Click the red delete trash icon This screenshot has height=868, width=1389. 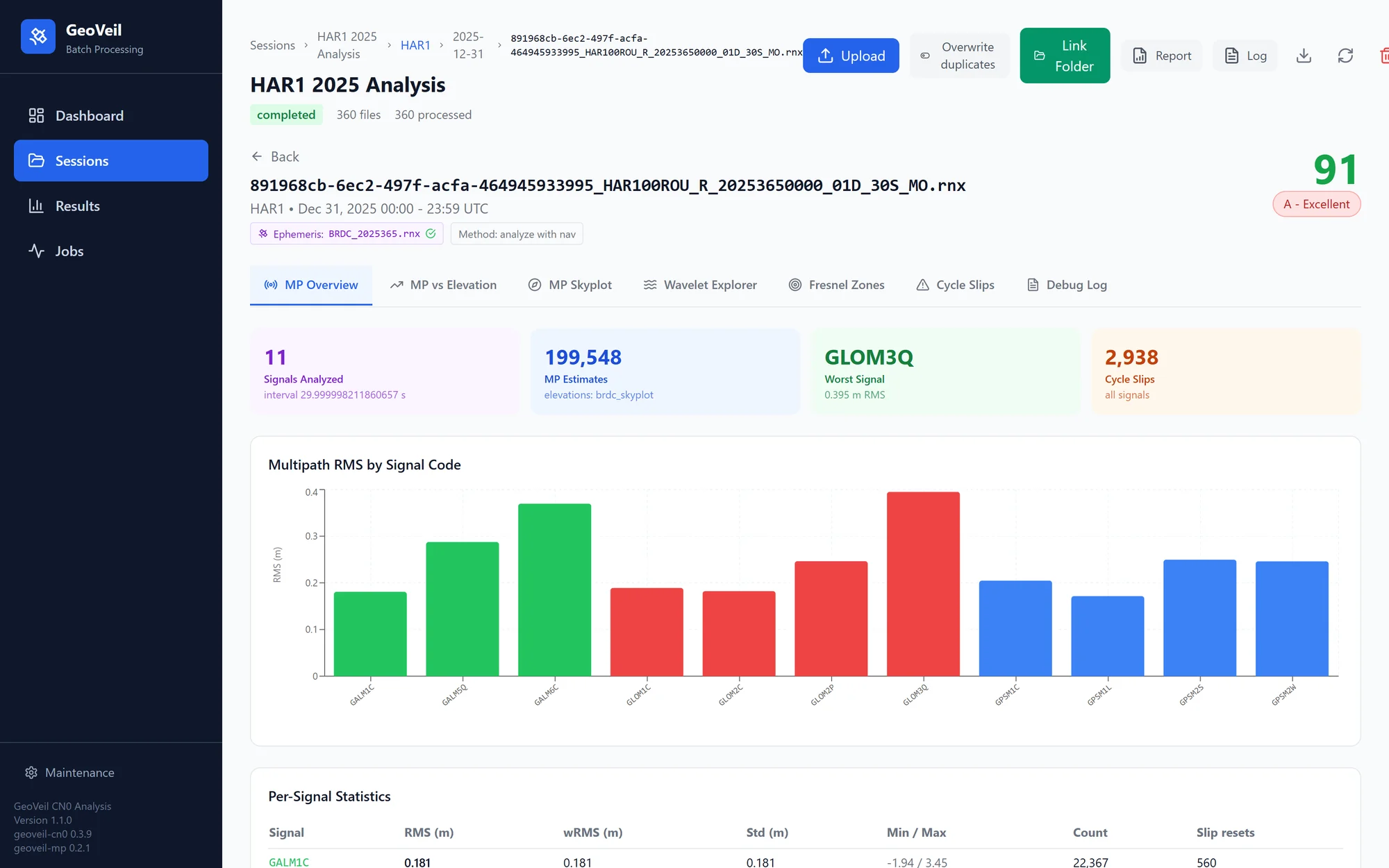(x=1383, y=56)
